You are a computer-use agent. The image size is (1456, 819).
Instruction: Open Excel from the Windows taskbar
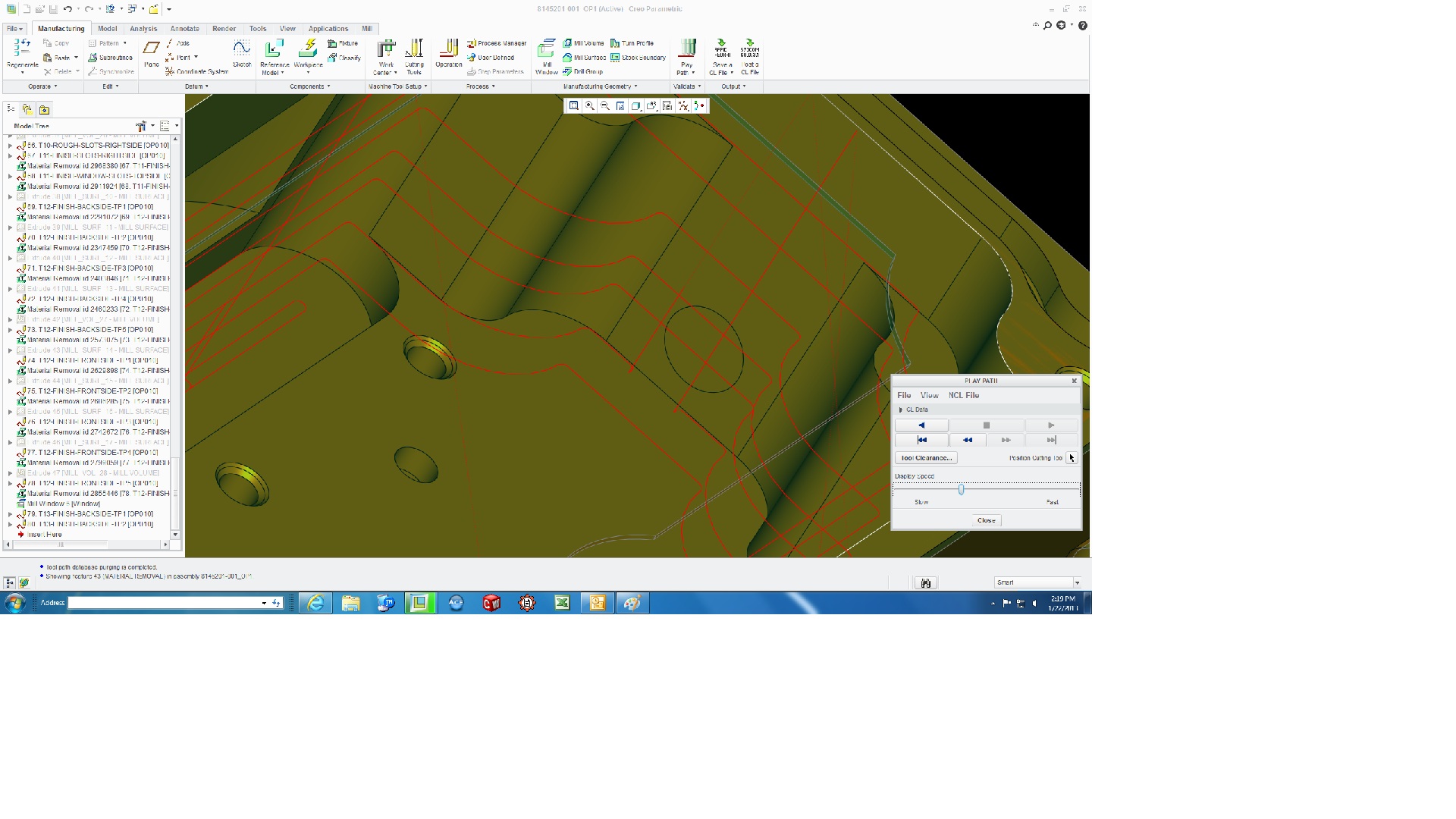[562, 603]
